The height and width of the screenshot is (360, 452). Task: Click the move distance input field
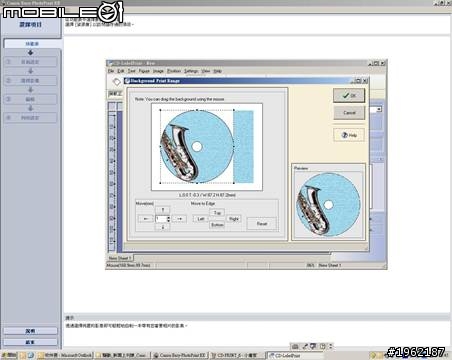tap(161, 219)
